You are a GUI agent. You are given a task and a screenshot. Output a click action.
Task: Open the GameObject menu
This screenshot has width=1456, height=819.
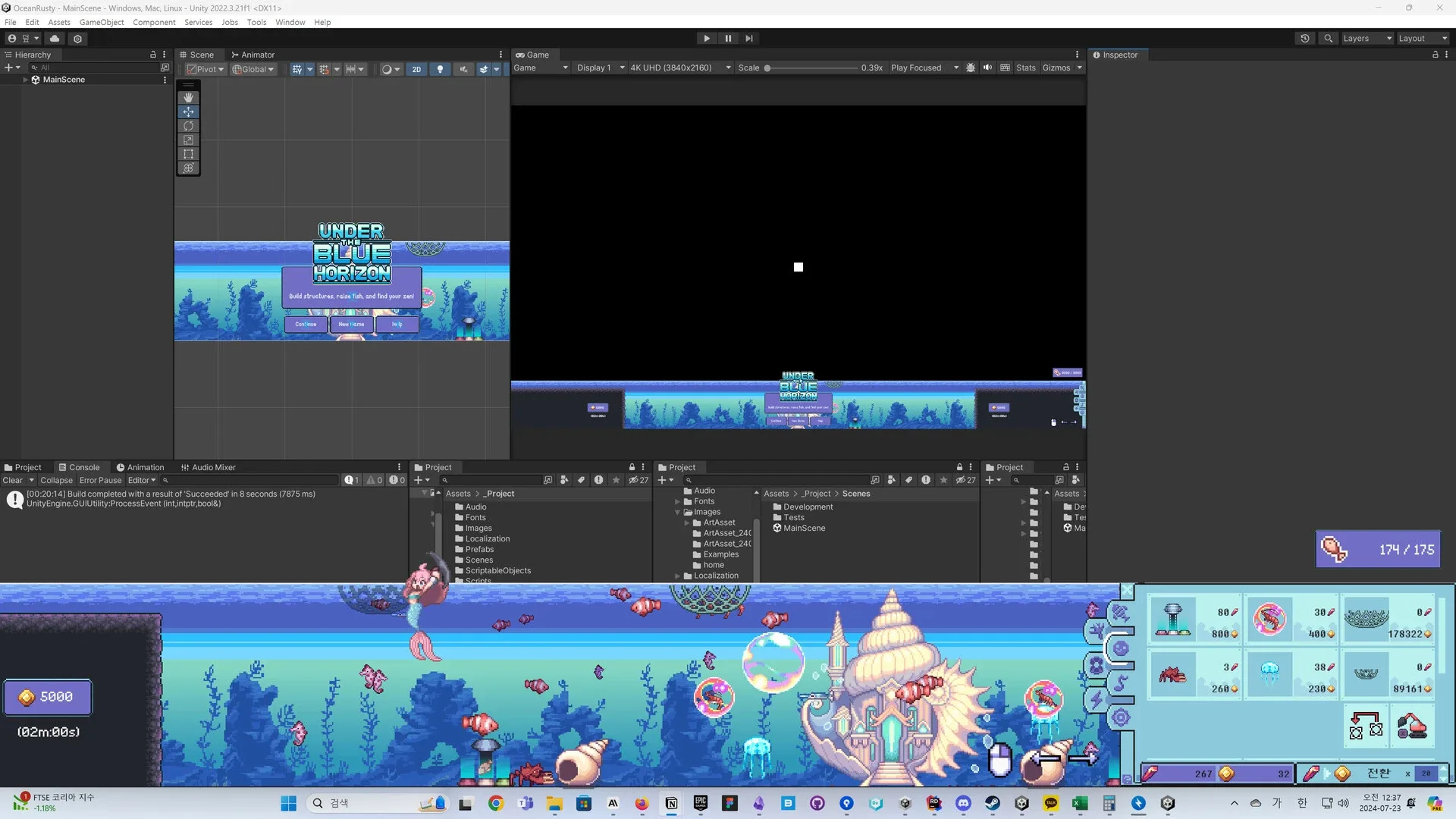point(102,22)
